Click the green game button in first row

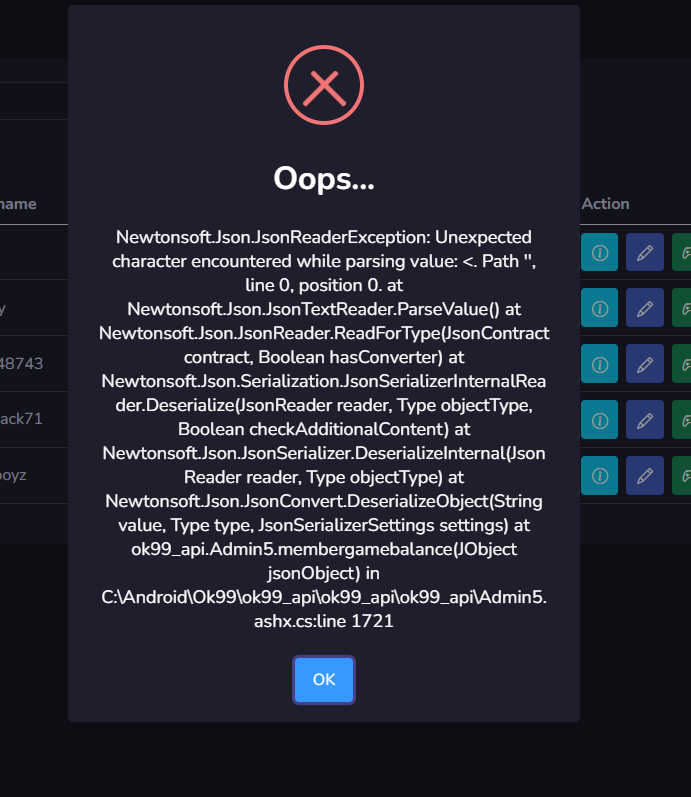[x=682, y=253]
